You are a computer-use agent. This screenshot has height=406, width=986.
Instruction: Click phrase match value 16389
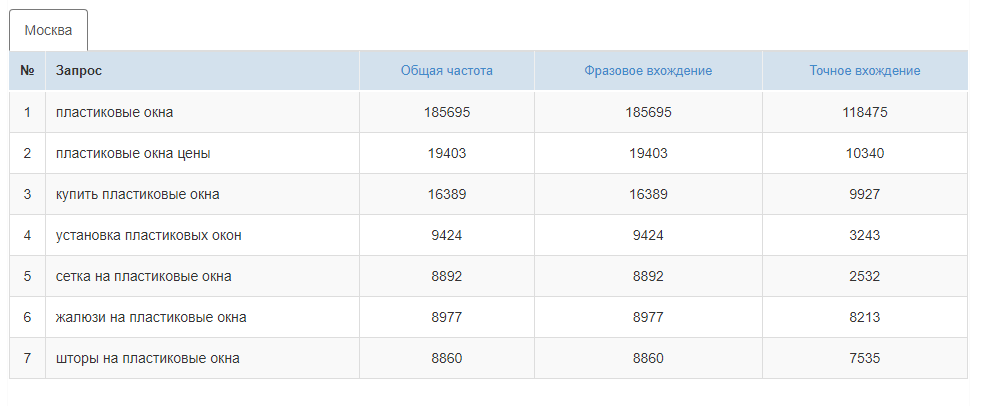click(648, 194)
